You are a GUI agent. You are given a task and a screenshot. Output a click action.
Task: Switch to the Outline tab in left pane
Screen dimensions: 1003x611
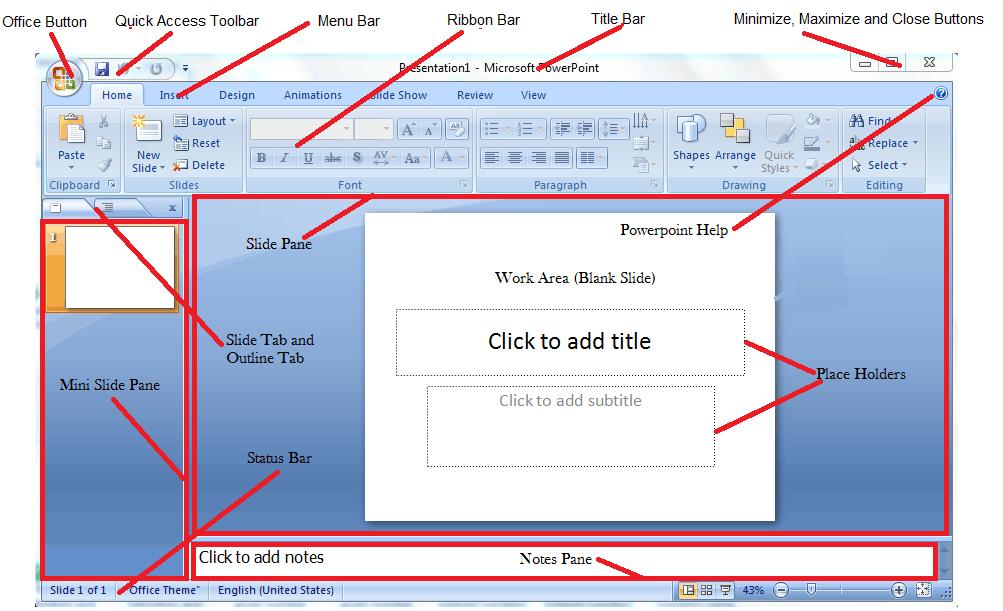point(109,207)
